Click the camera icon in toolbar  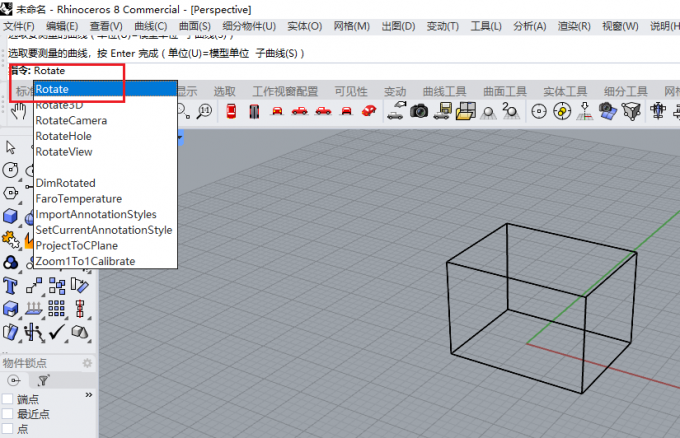419,111
